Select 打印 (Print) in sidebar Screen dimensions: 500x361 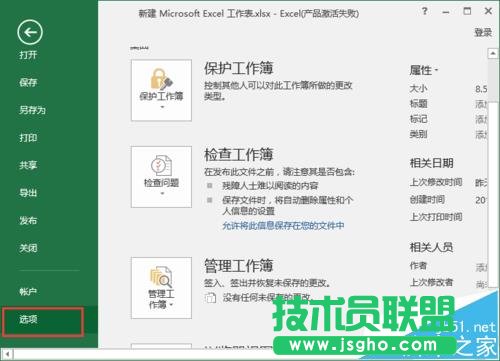tap(28, 138)
